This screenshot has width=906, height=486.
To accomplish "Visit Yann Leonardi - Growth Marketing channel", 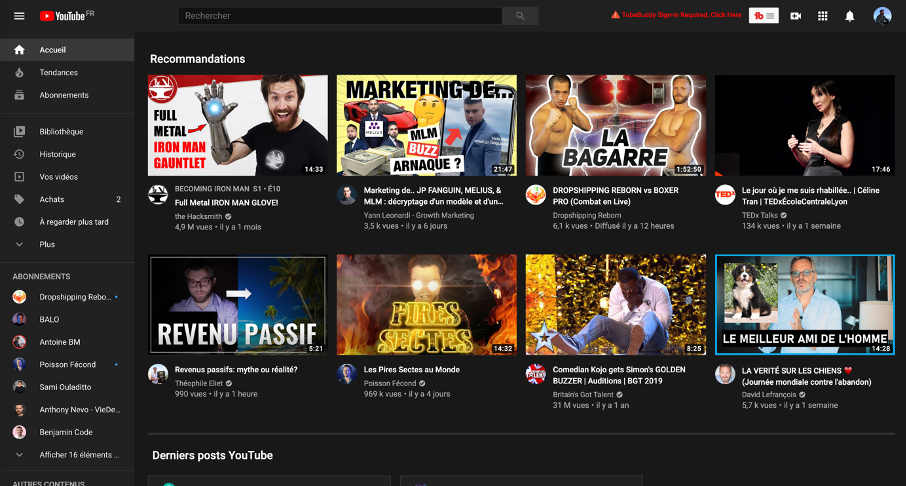I will click(419, 215).
